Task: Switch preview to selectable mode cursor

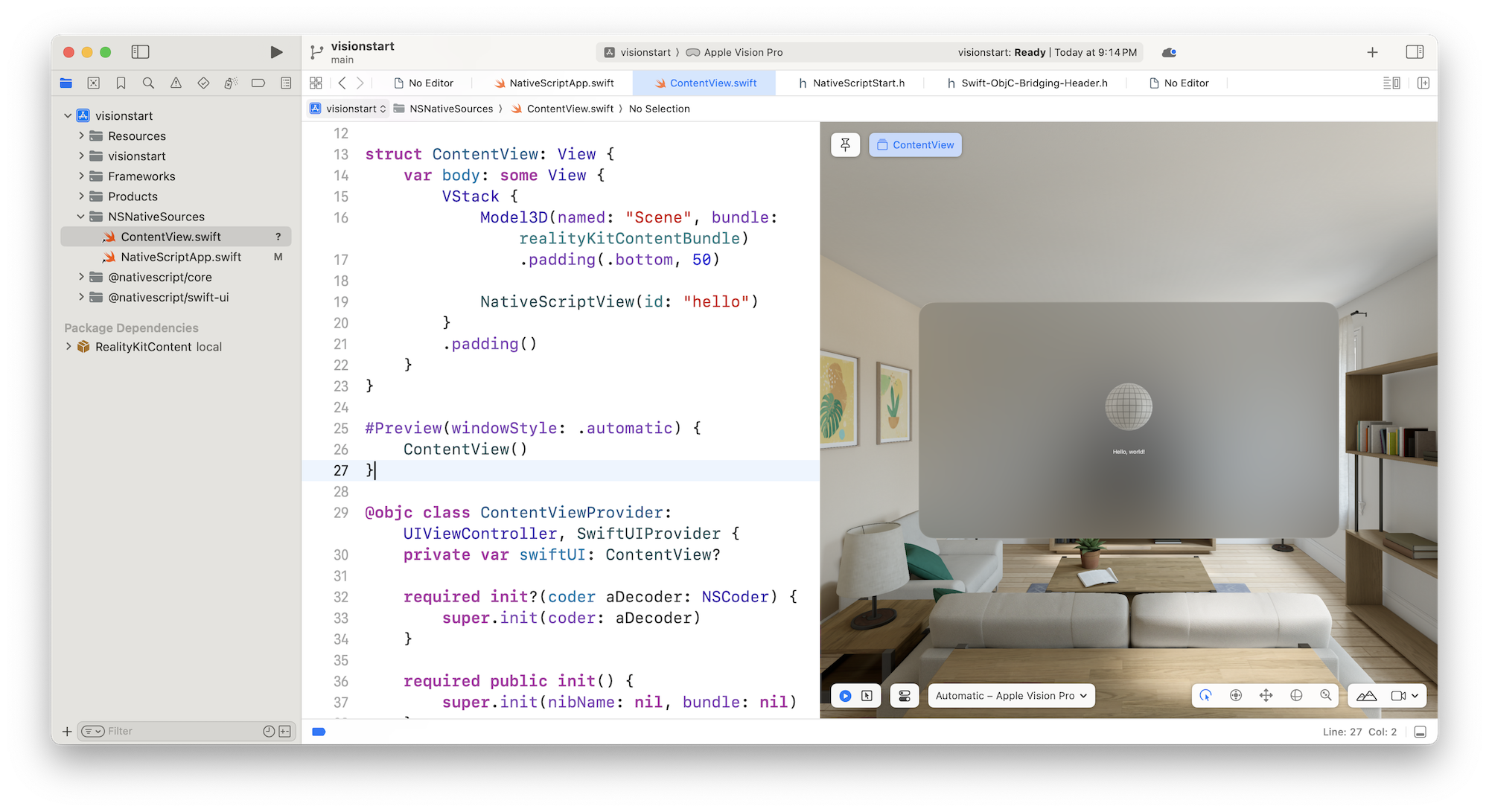Action: point(867,695)
